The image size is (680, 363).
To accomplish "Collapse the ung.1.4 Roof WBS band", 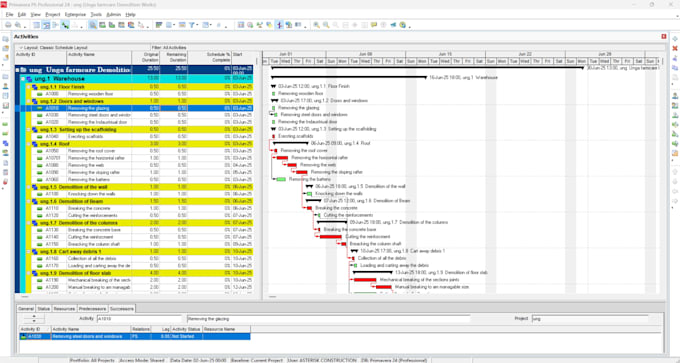I will [x=29, y=144].
